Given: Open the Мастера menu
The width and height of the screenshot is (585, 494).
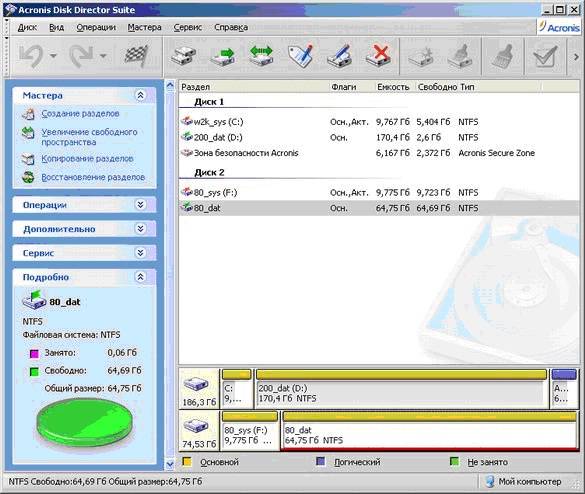Looking at the screenshot, I should pyautogui.click(x=144, y=27).
